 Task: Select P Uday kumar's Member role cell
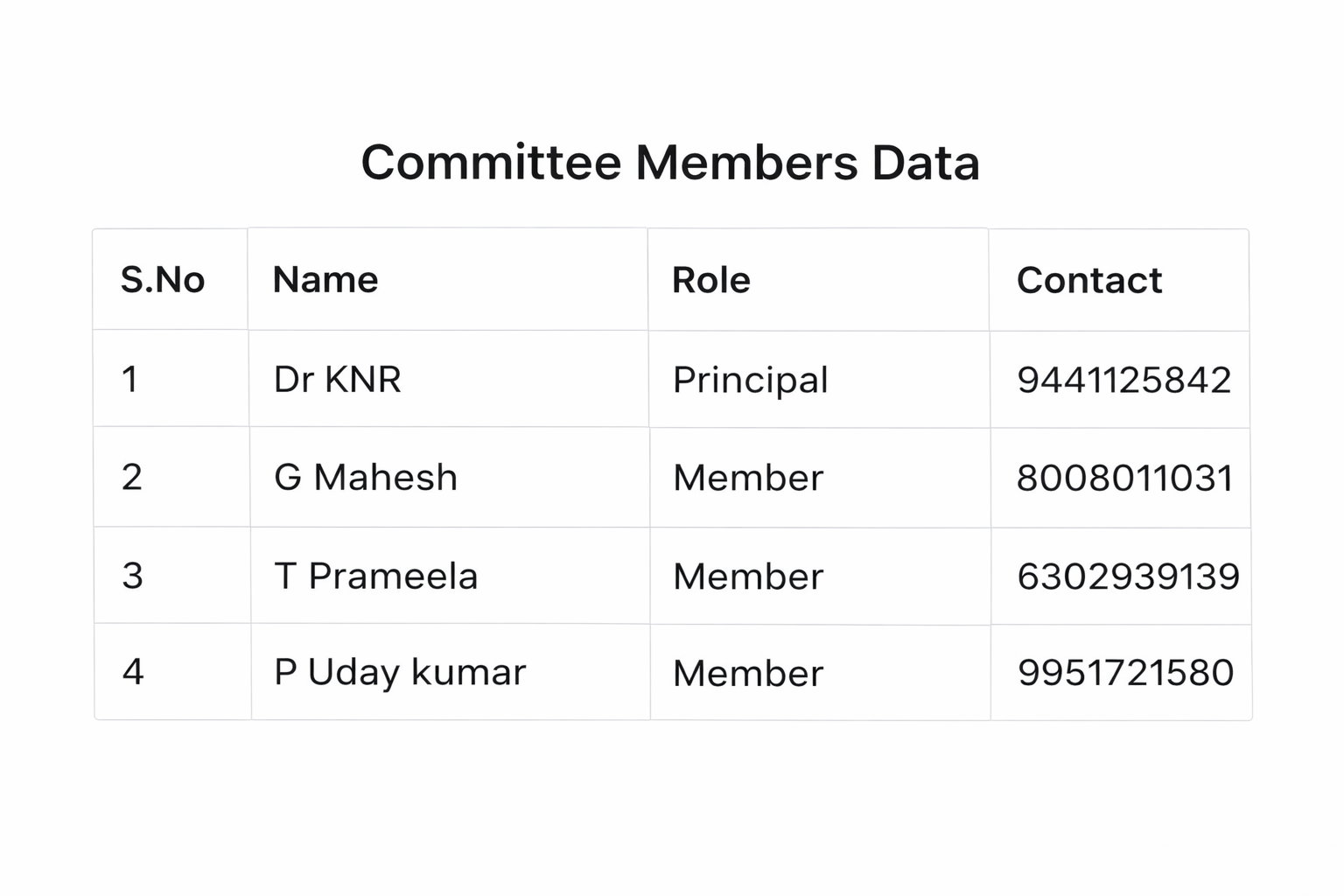[x=748, y=673]
